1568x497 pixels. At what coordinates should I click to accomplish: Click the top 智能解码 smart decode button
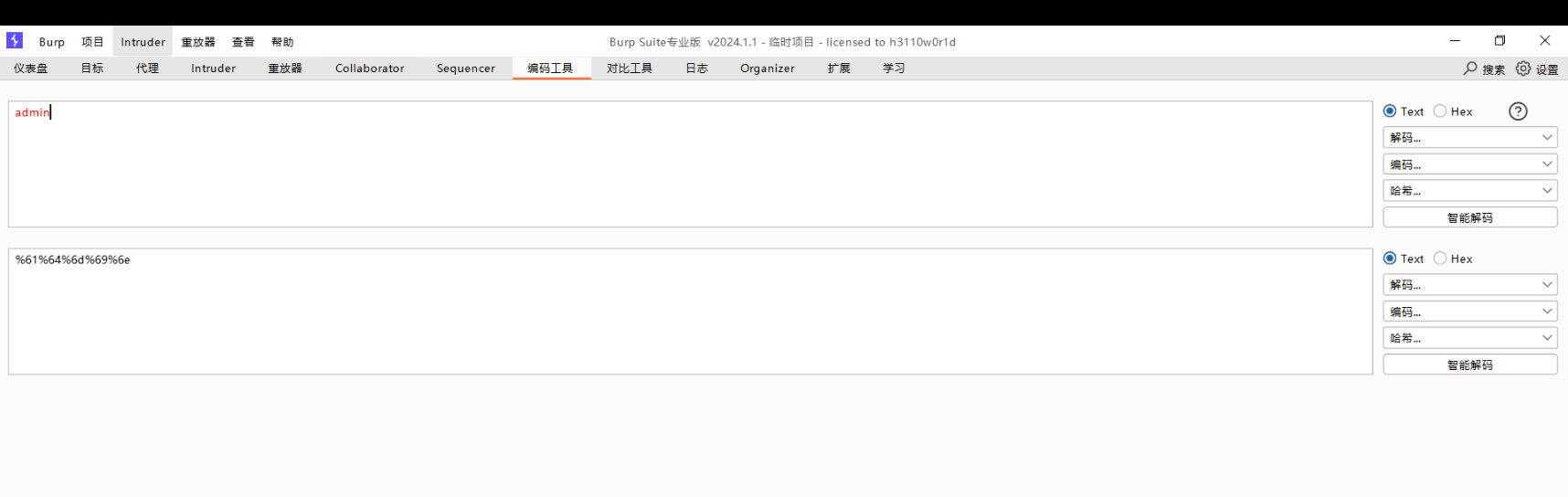click(1469, 217)
